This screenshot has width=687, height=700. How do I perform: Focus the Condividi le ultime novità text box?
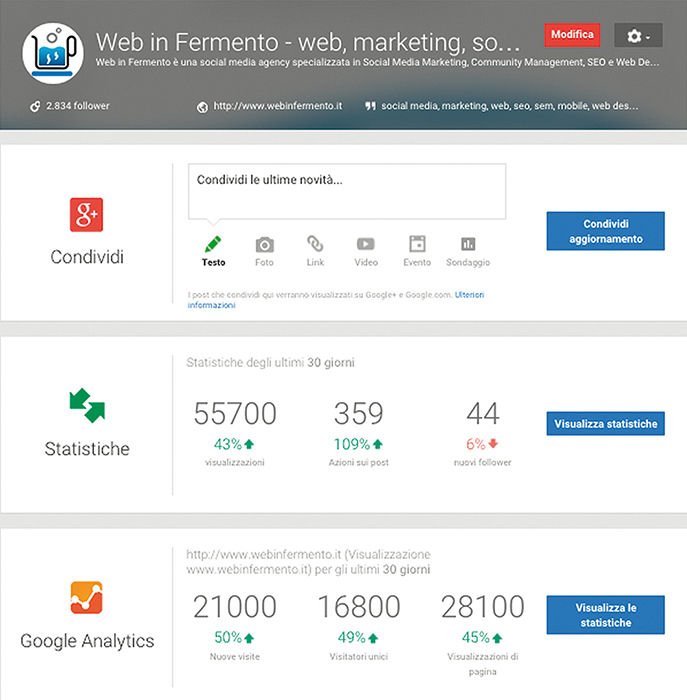click(347, 192)
